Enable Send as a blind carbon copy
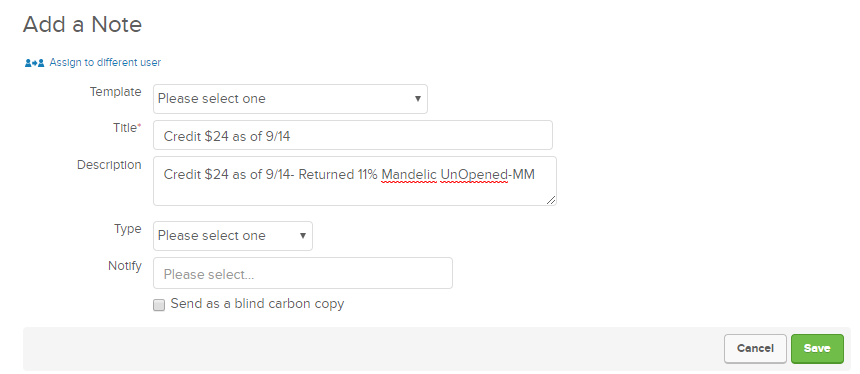 tap(159, 305)
